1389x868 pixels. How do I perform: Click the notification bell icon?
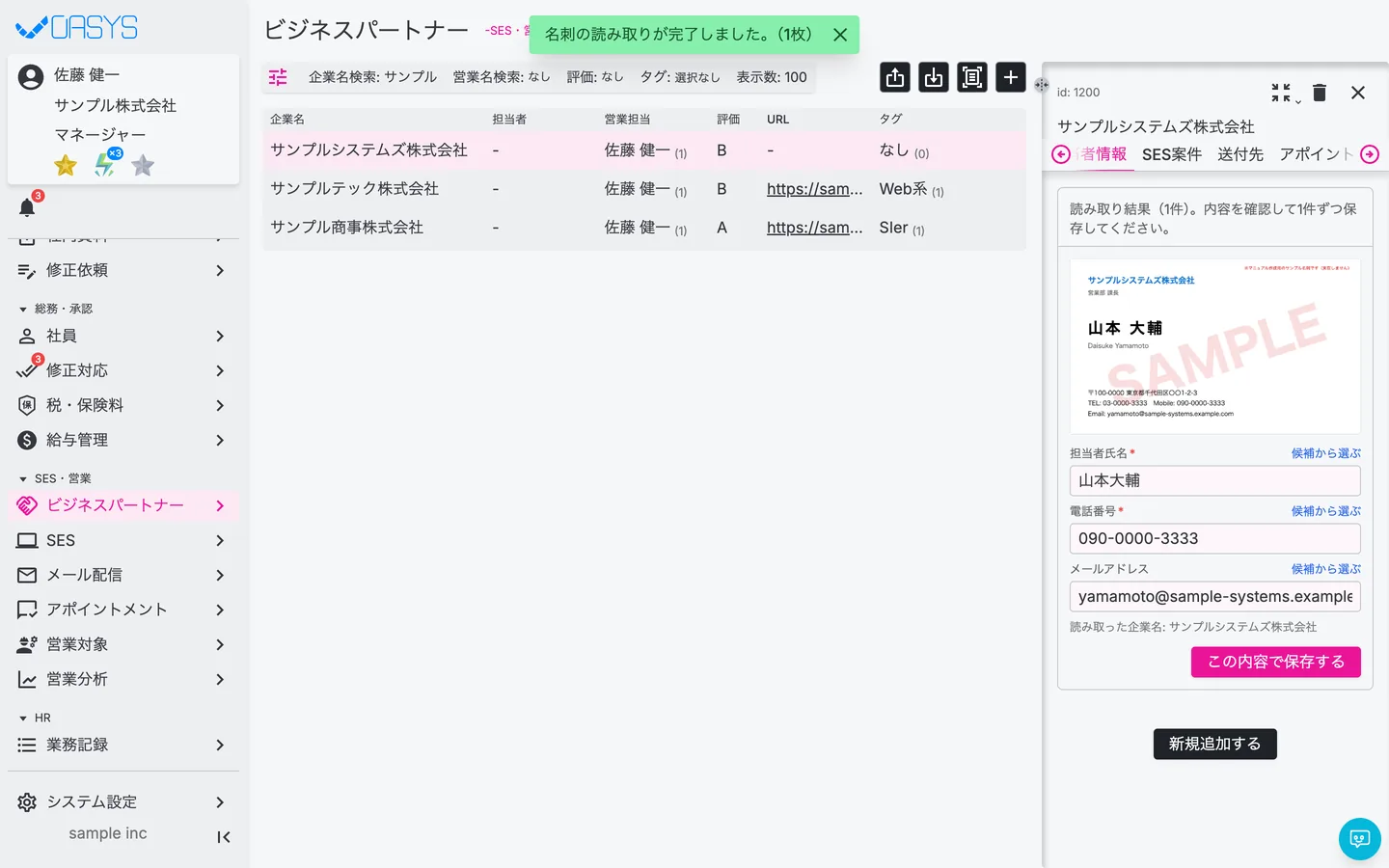27,207
